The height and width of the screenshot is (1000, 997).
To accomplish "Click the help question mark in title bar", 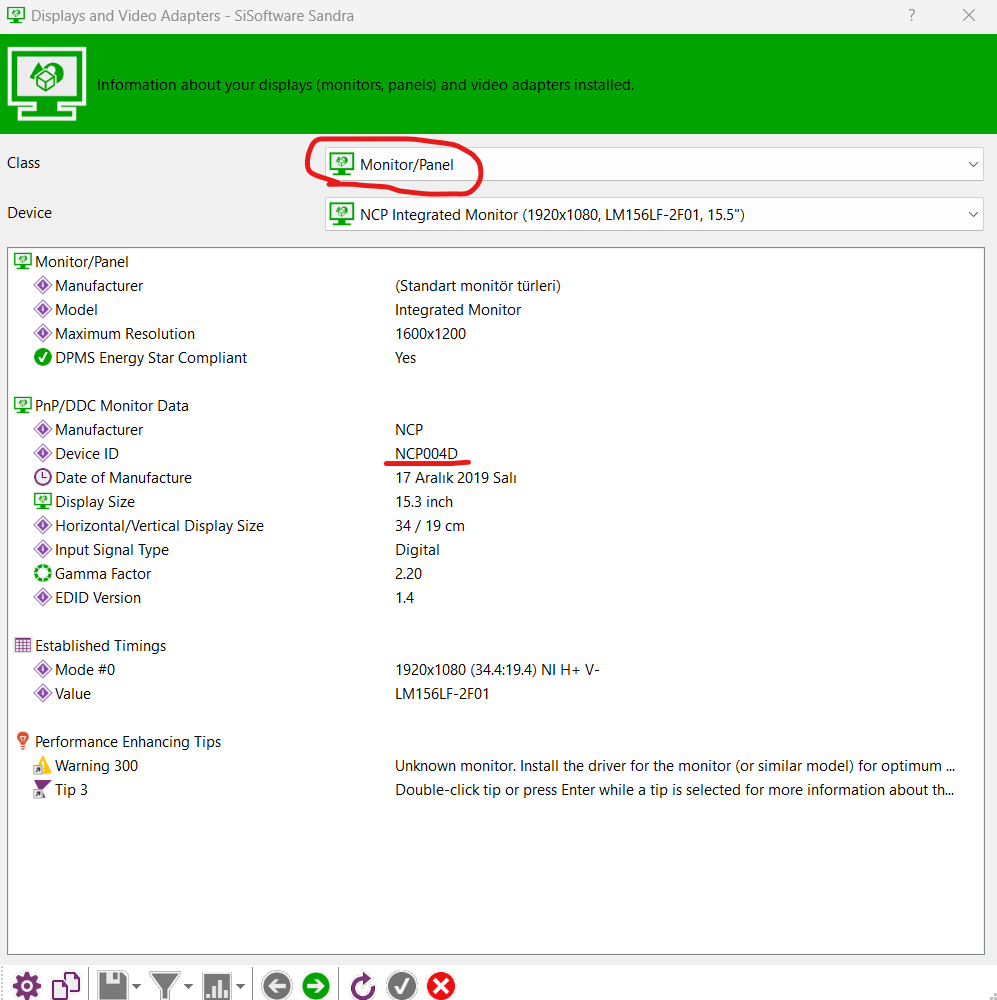I will click(x=912, y=15).
